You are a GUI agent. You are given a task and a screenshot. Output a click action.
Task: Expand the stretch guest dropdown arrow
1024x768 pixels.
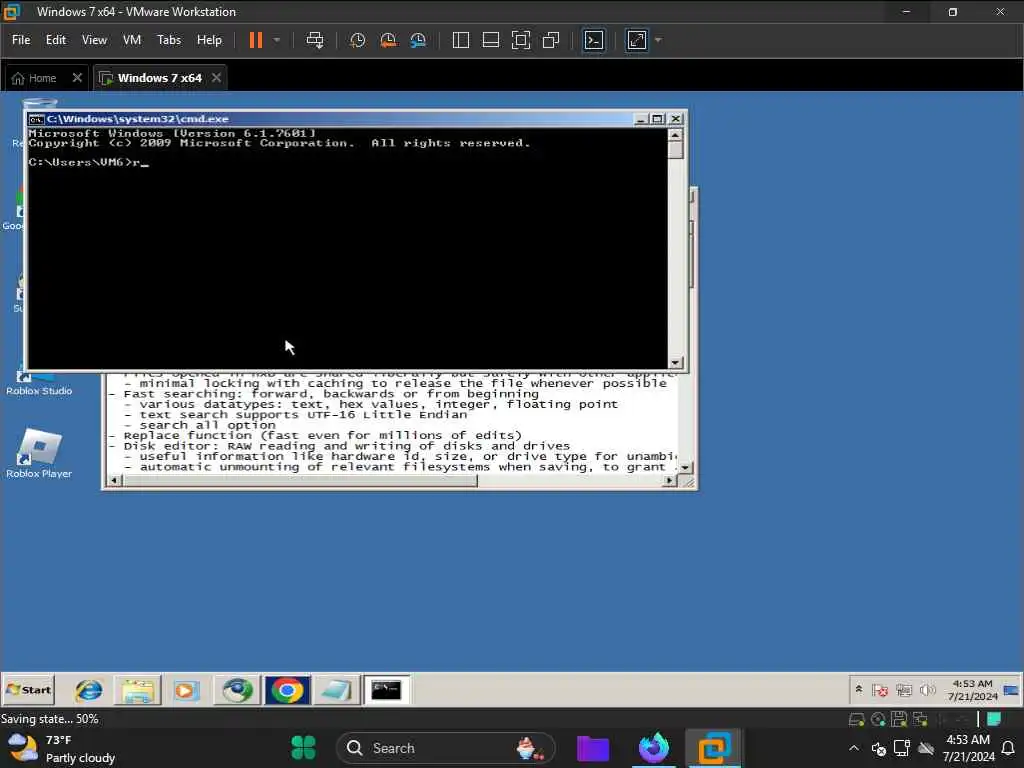point(658,40)
